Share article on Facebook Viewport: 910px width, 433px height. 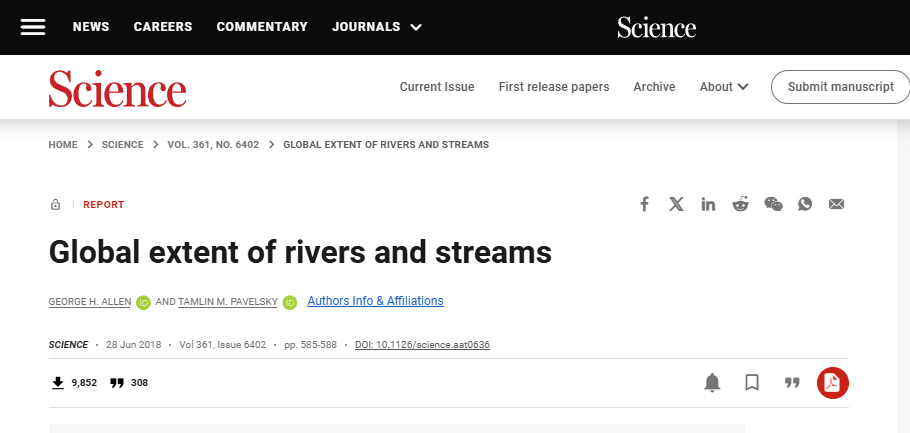[x=645, y=204]
